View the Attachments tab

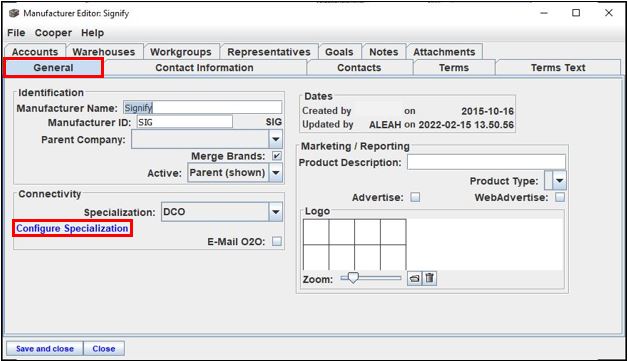(444, 52)
